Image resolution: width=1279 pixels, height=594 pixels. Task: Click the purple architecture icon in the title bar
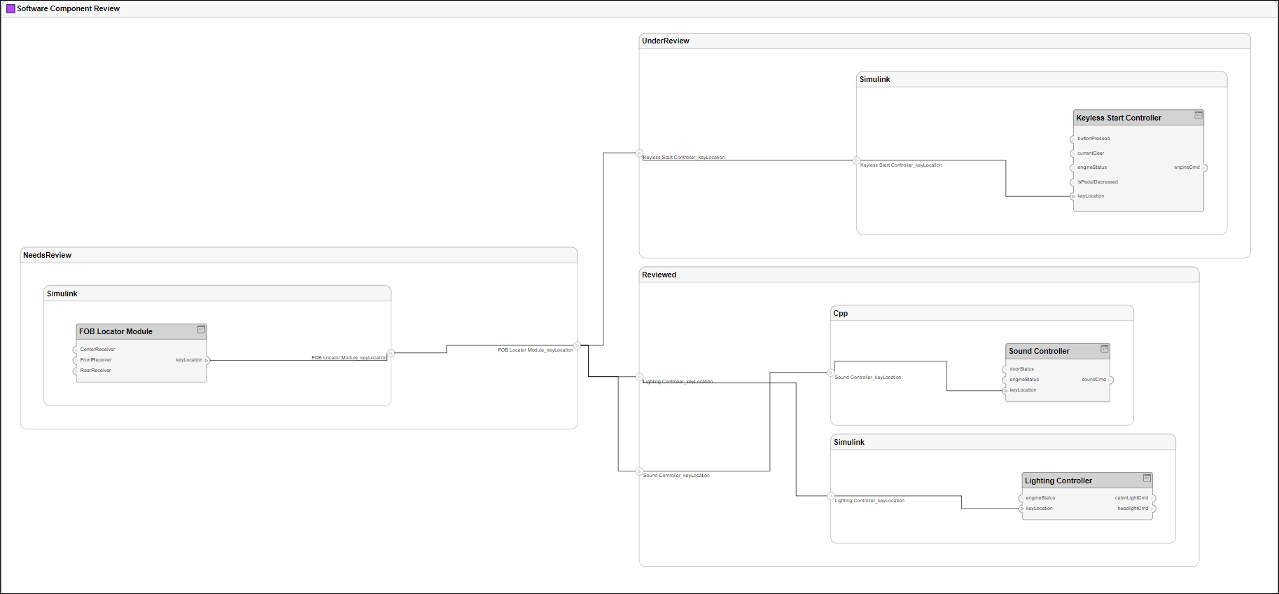coord(10,8)
